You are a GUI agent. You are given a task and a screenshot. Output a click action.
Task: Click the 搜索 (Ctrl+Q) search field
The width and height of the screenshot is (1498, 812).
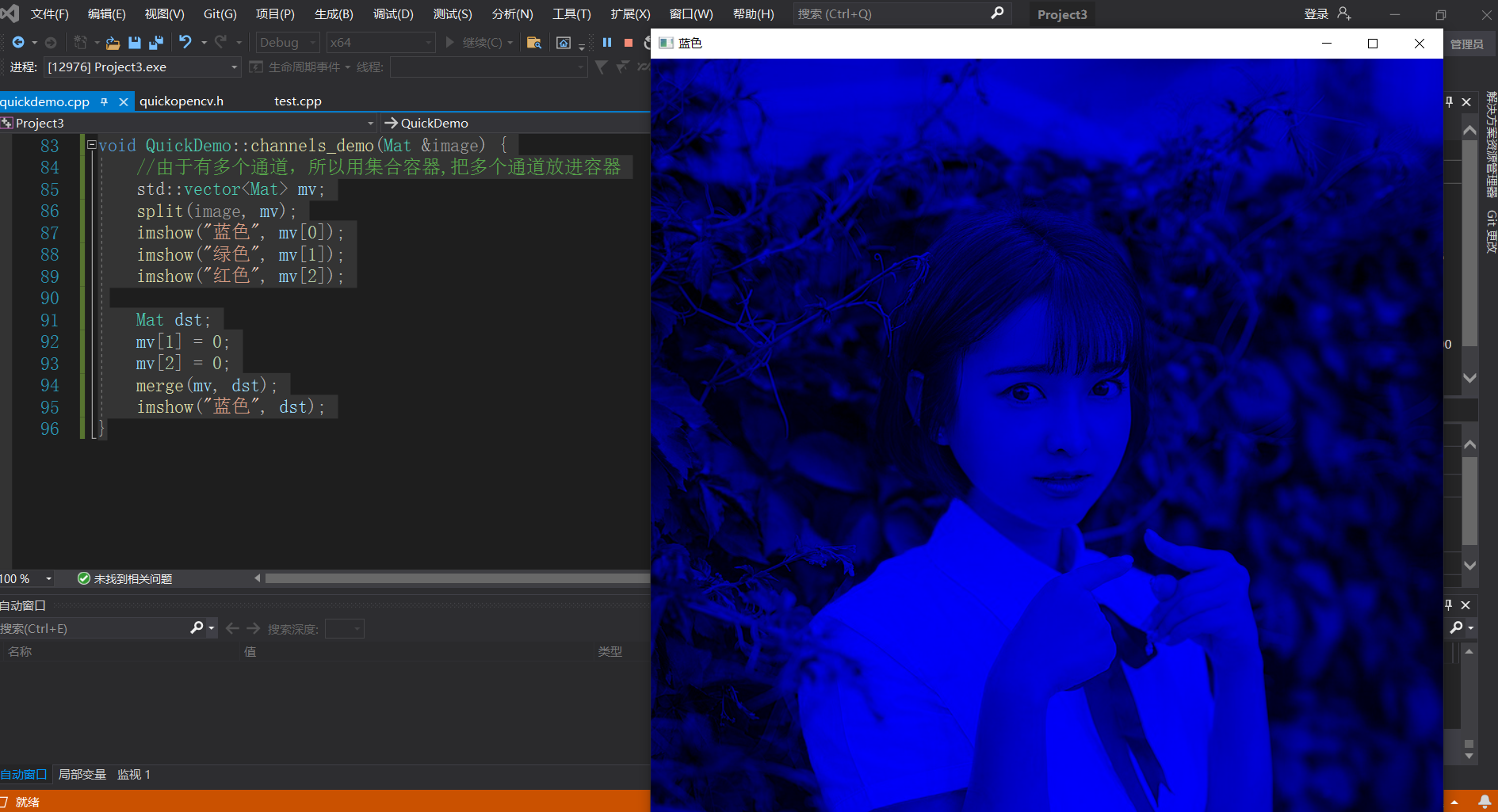point(902,13)
